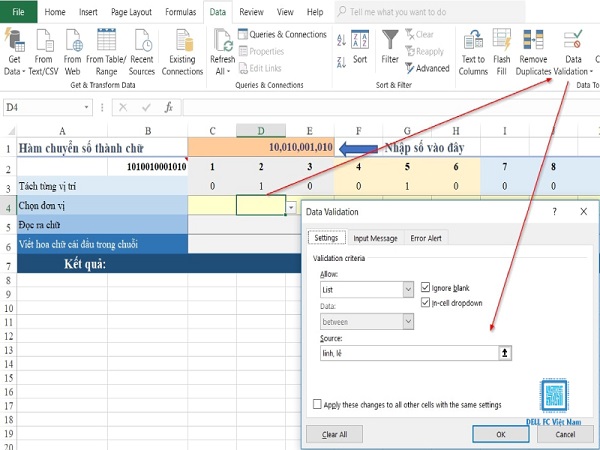Click cell with 10,010,001,010
This screenshot has width=600, height=450.
click(x=261, y=147)
